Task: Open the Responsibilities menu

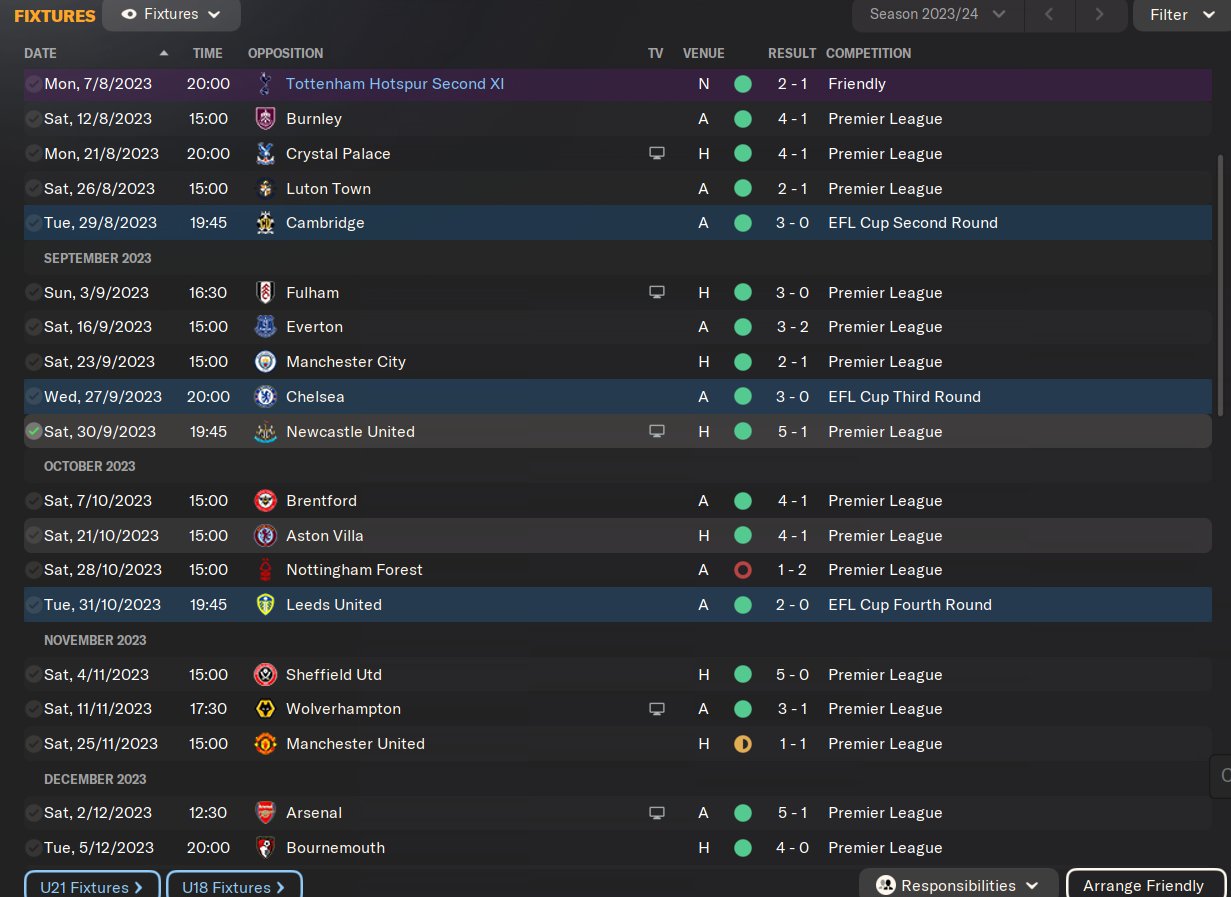Action: click(x=957, y=886)
